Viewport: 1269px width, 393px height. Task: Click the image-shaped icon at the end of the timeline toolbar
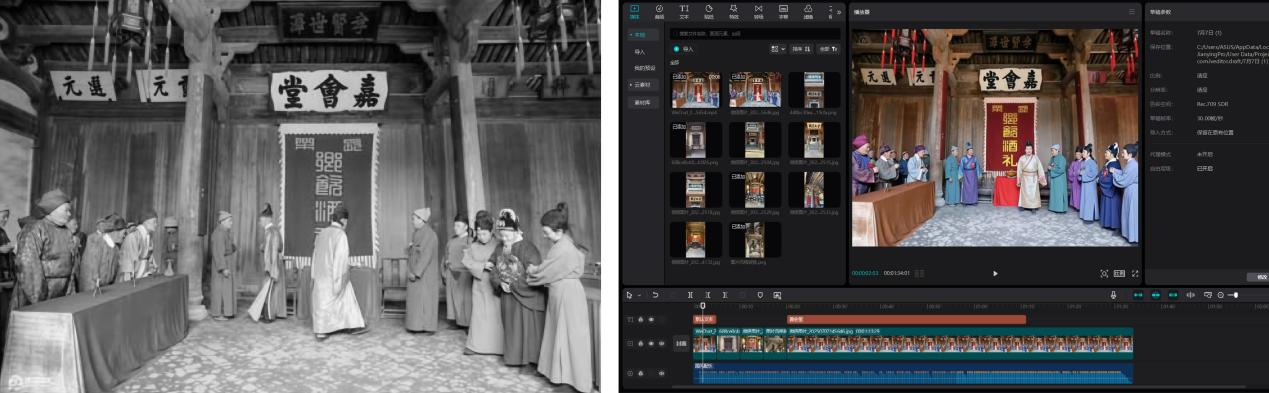777,295
